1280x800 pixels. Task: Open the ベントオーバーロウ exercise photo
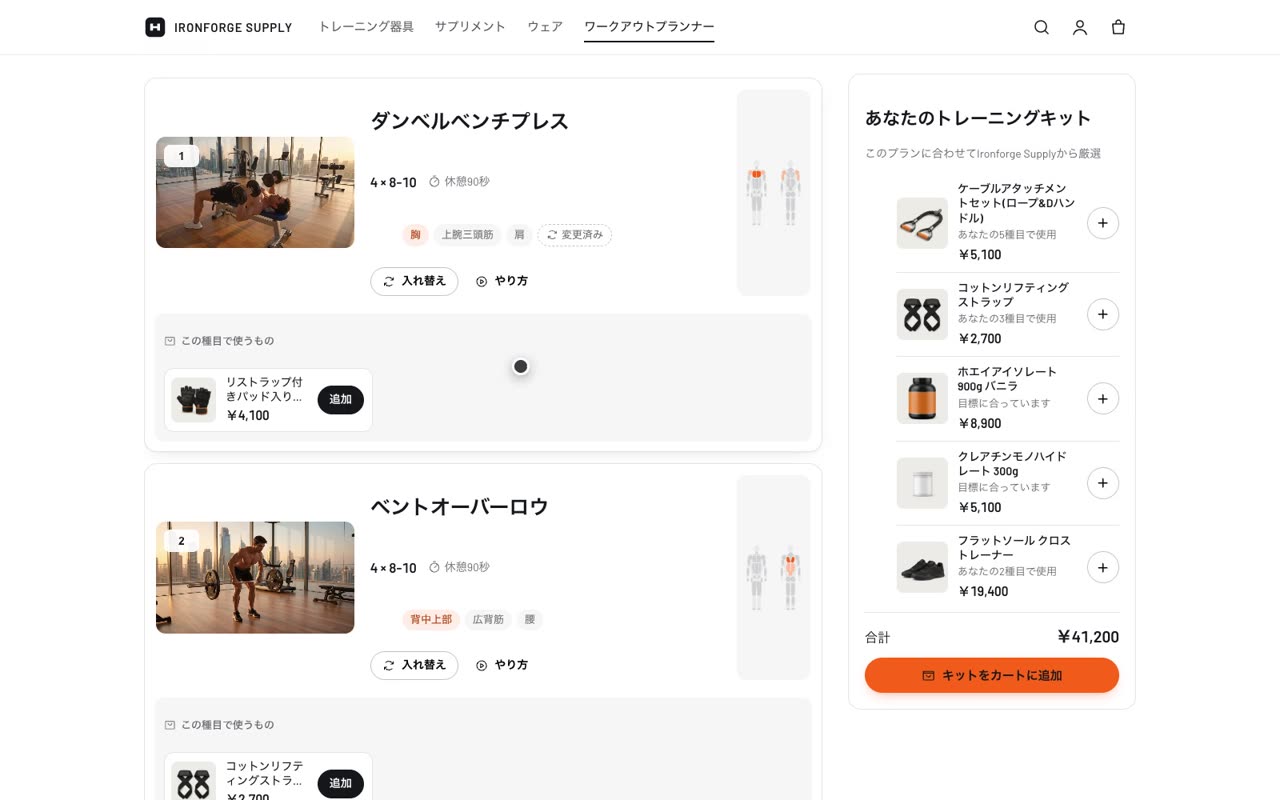(255, 577)
